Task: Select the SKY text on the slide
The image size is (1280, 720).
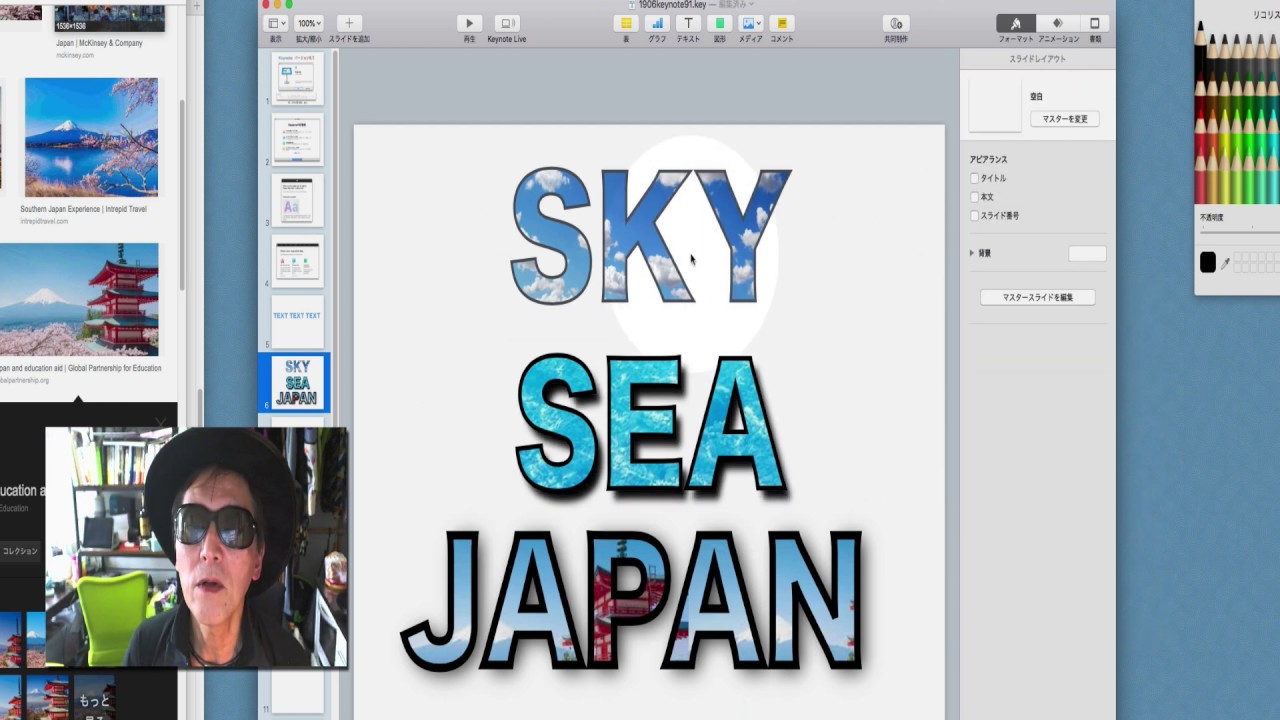Action: click(650, 236)
